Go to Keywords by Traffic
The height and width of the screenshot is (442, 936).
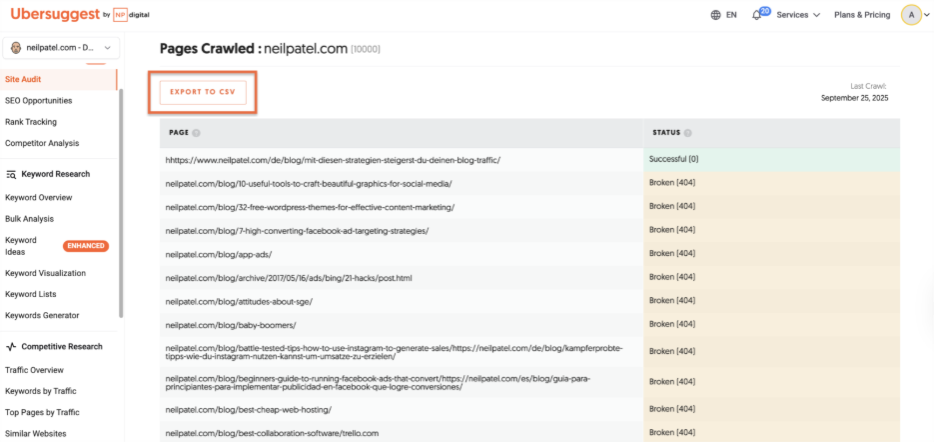point(41,391)
